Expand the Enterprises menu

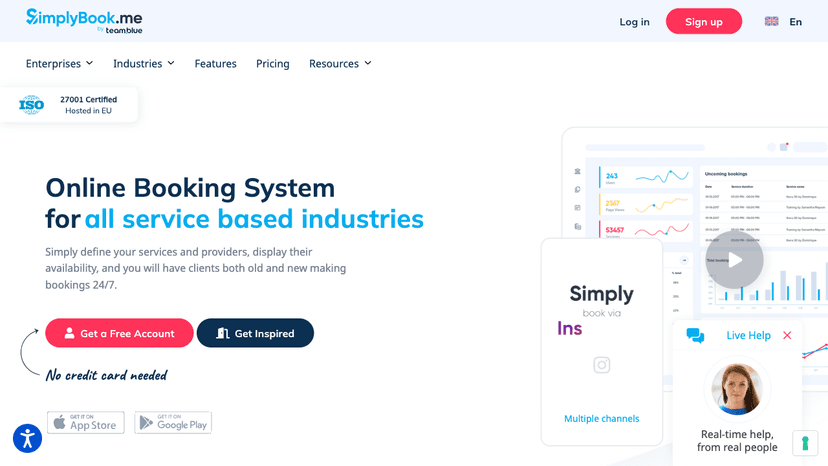[59, 63]
